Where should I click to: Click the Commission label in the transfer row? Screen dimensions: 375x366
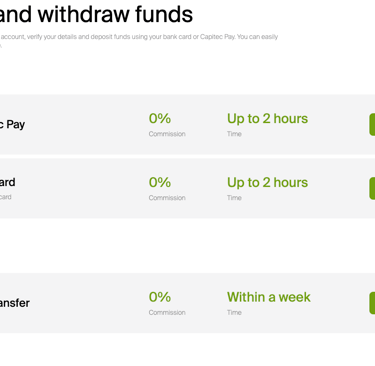tap(167, 313)
